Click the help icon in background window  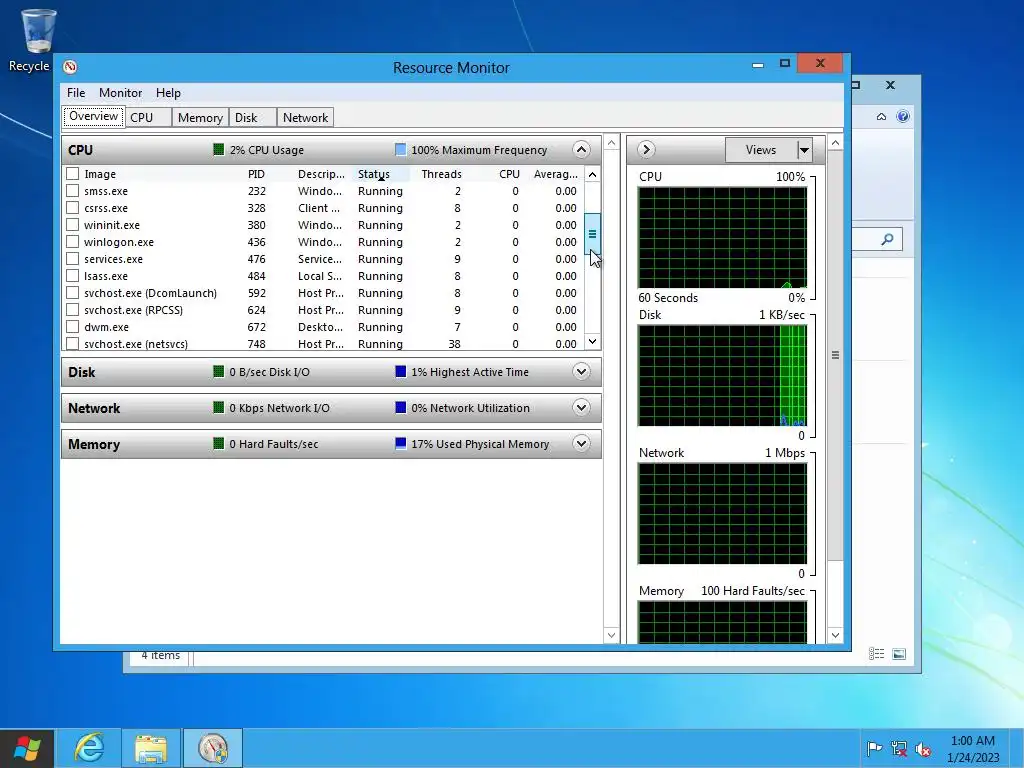coord(903,116)
